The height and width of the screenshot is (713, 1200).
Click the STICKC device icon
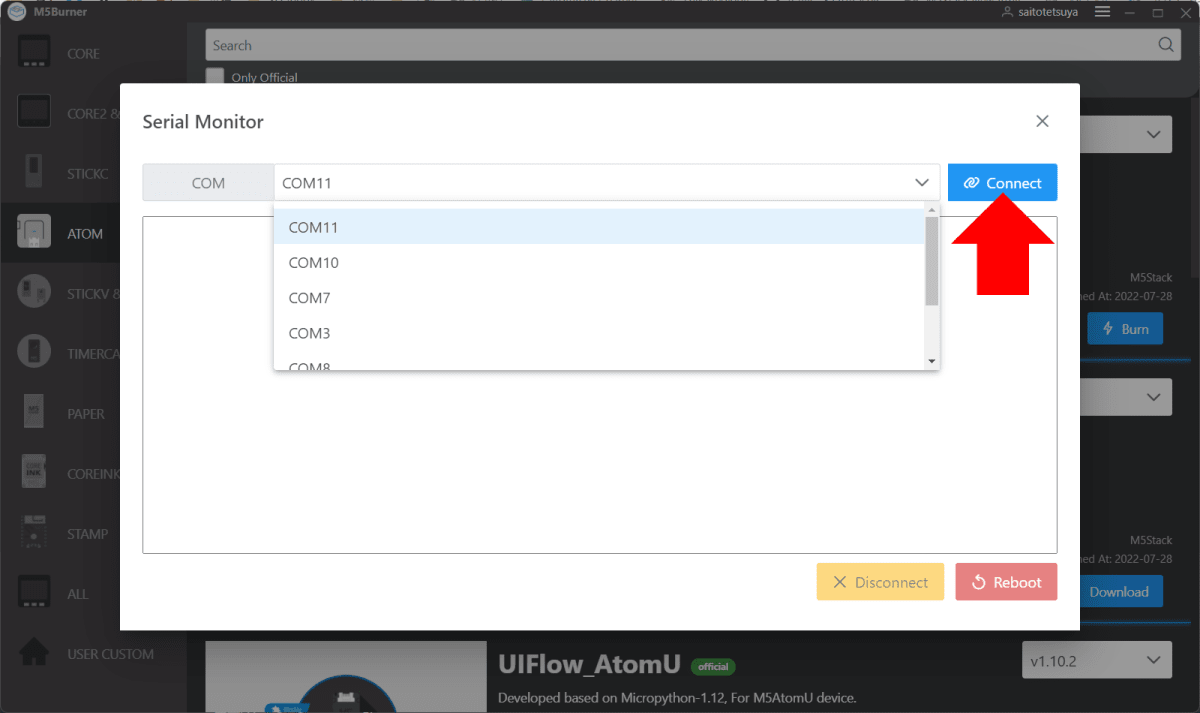pyautogui.click(x=34, y=171)
